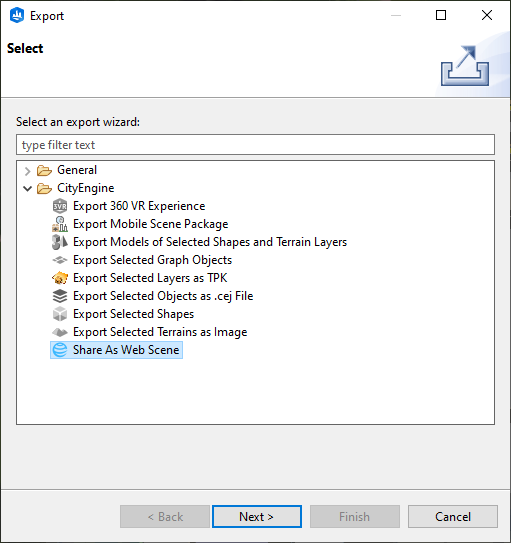Go to the next step with Next >
The width and height of the screenshot is (511, 543).
257,517
